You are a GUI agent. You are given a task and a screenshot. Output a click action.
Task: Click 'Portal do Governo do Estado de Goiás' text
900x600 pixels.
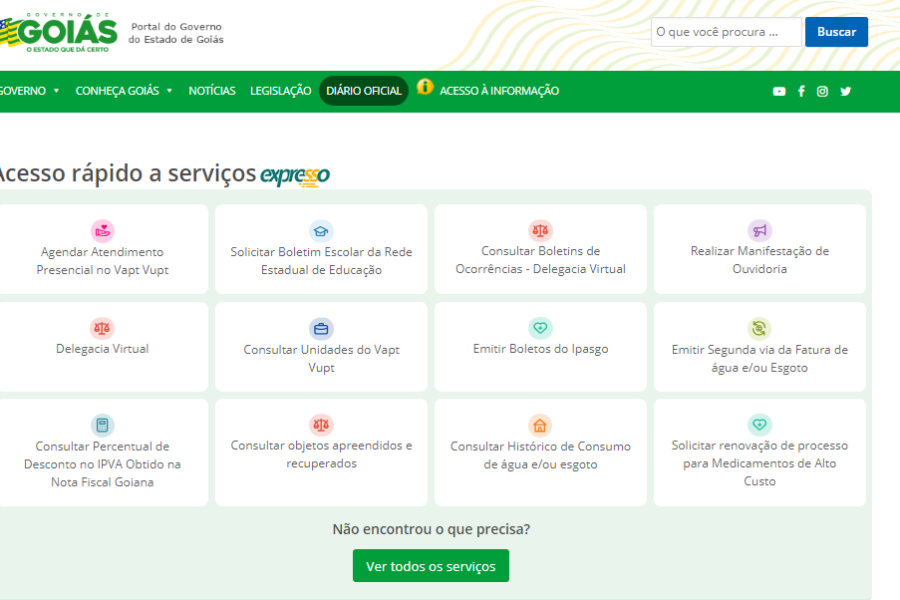coord(176,33)
